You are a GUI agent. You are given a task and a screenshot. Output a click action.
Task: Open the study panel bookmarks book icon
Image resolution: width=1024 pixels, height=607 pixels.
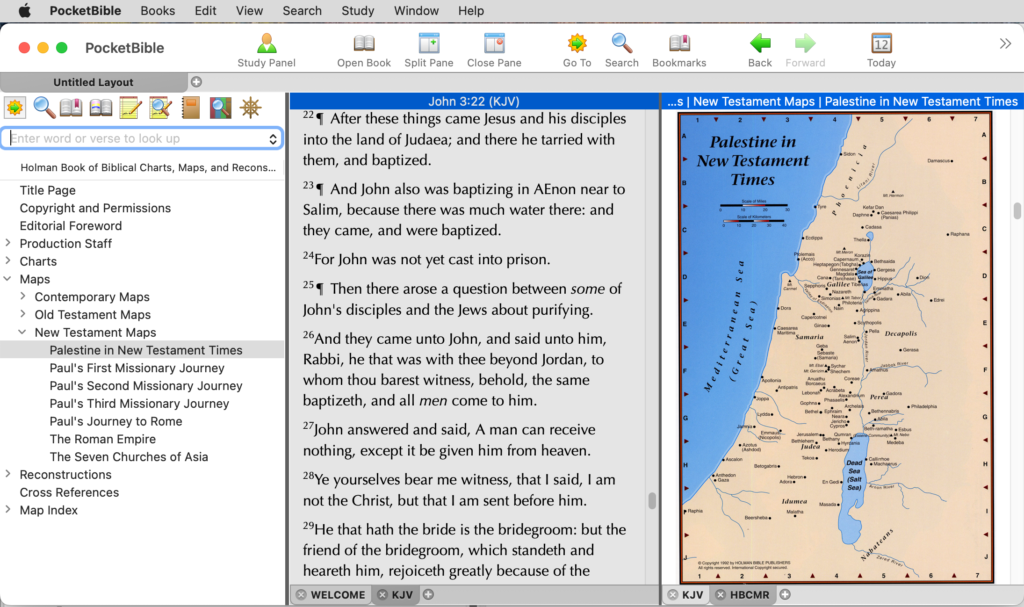(x=71, y=107)
